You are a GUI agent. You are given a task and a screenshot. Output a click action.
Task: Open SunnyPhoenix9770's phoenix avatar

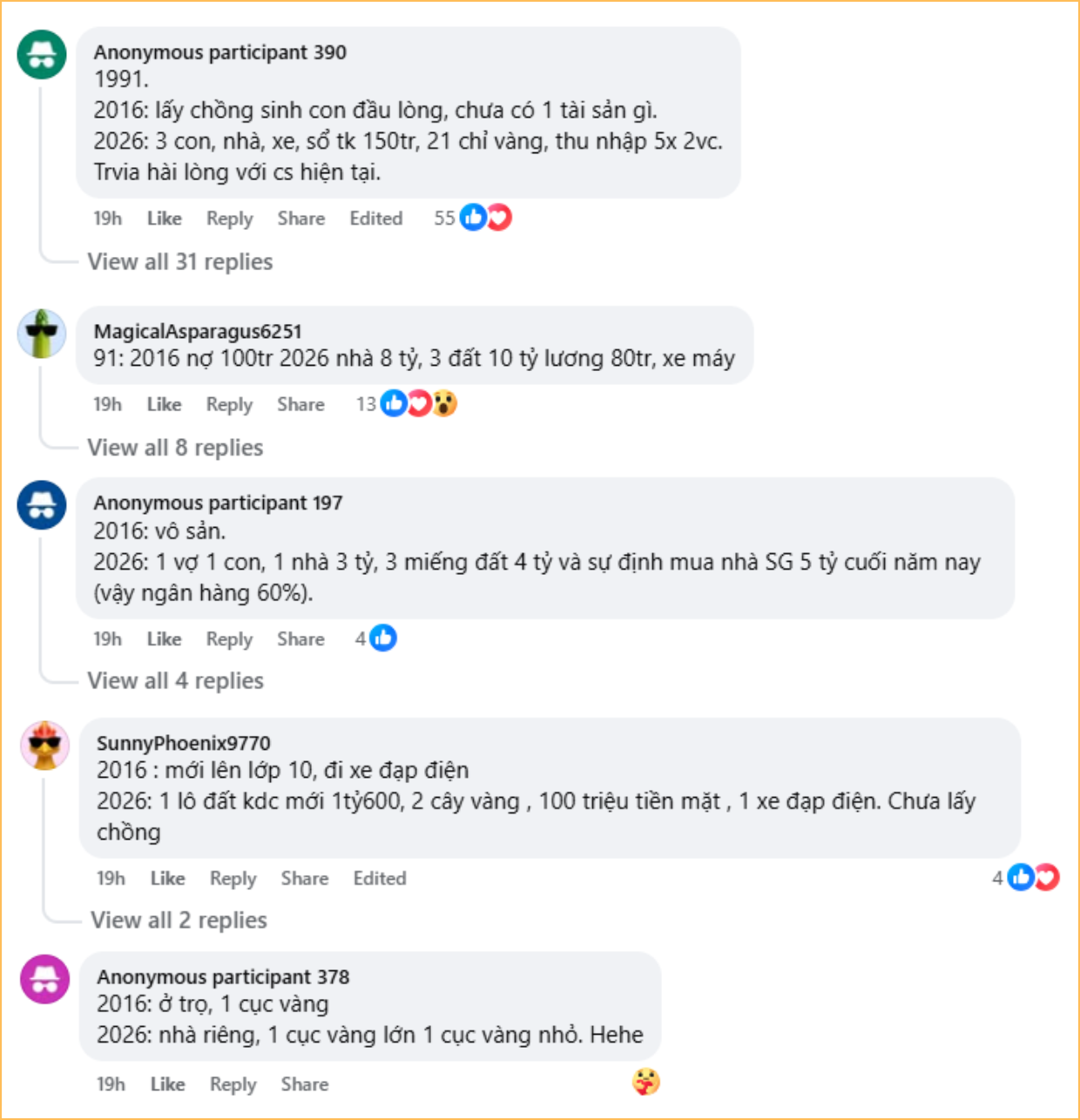point(44,745)
